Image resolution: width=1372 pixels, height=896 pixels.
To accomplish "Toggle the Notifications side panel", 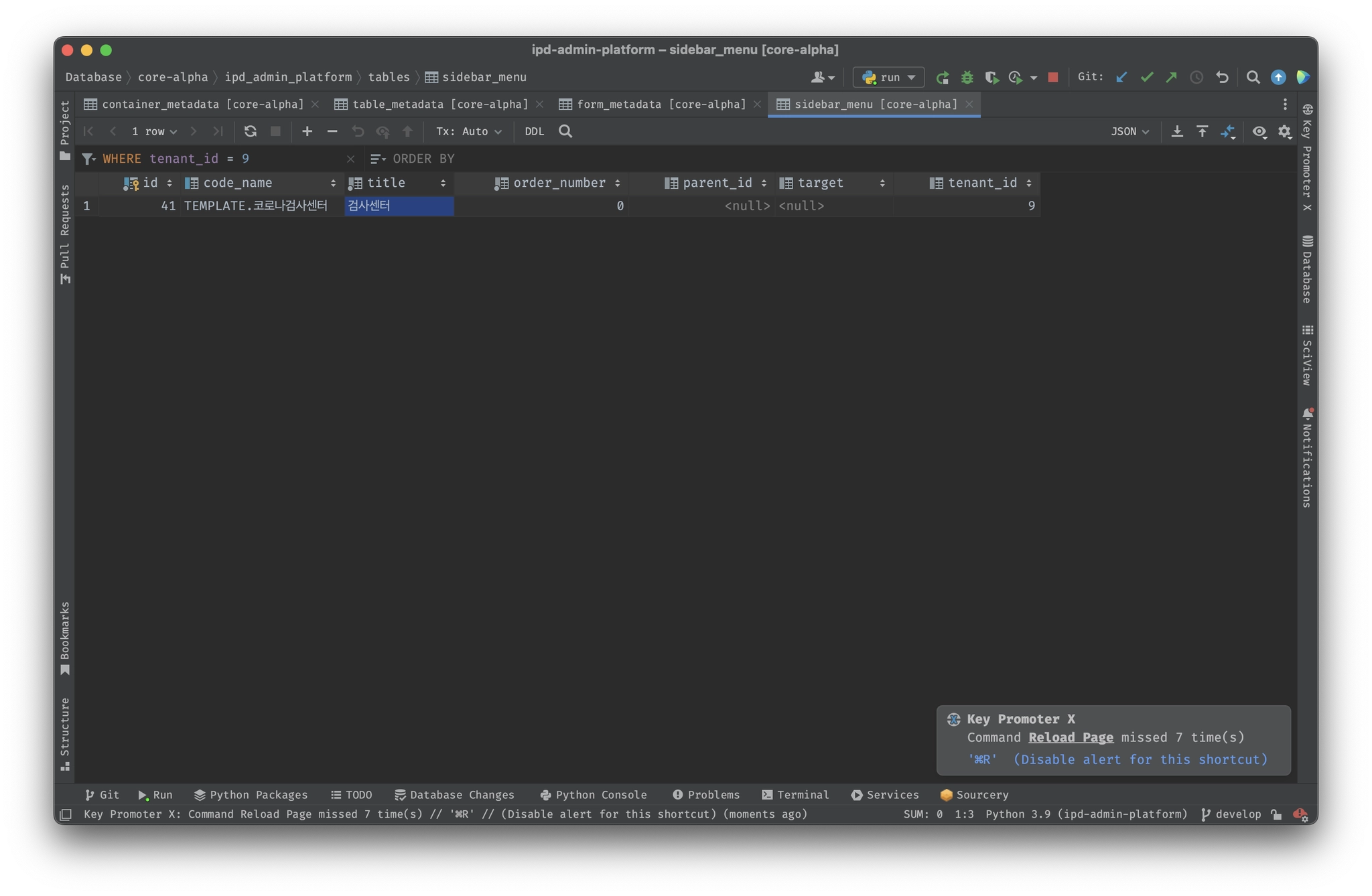I will 1307,457.
